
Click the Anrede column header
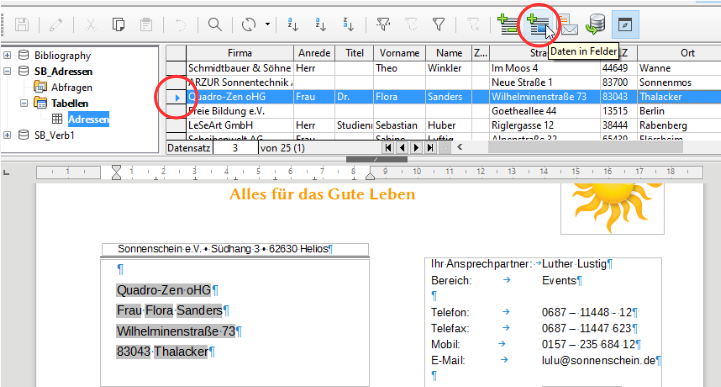click(x=314, y=53)
